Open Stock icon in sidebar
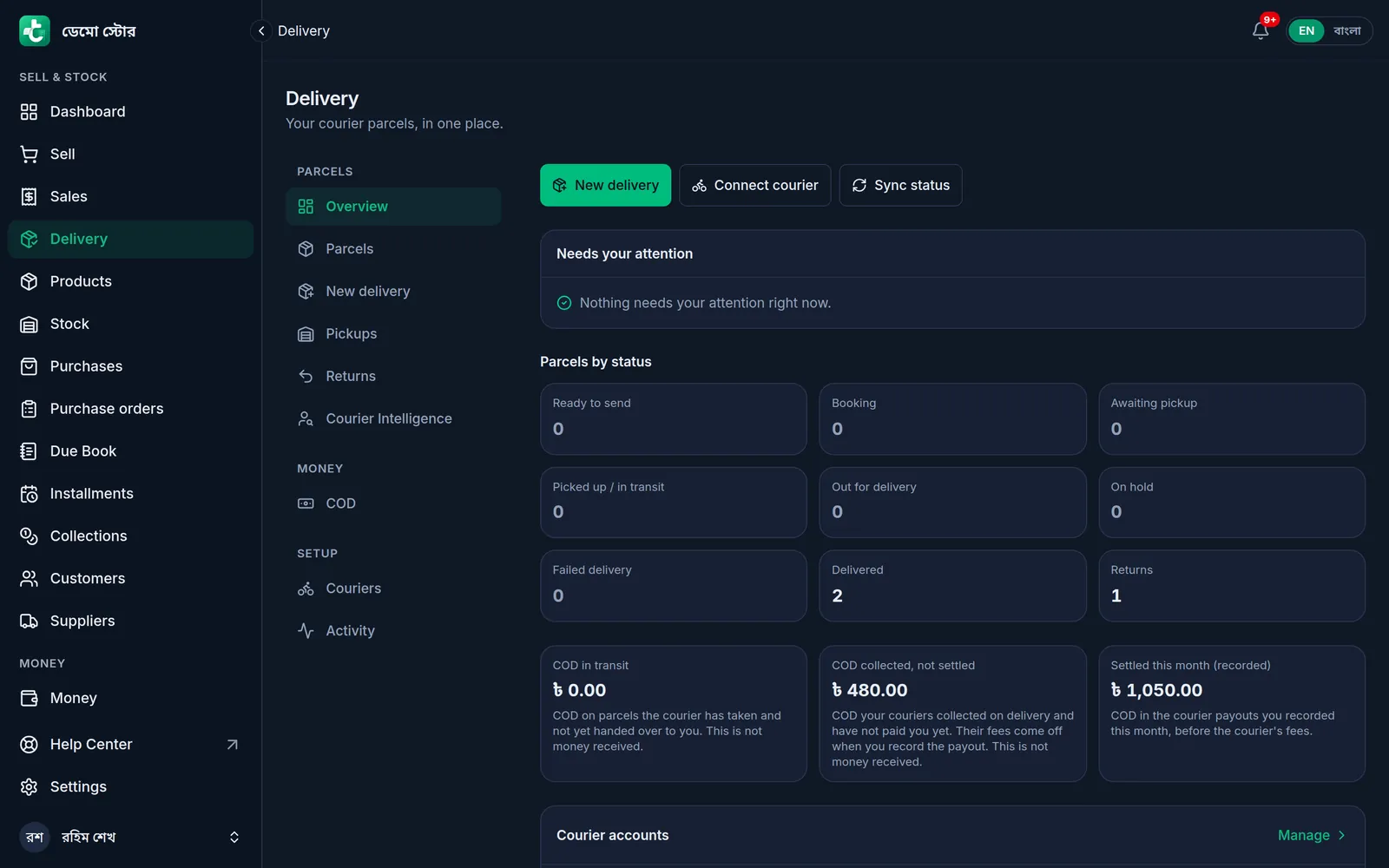This screenshot has height=868, width=1389. pos(29,324)
